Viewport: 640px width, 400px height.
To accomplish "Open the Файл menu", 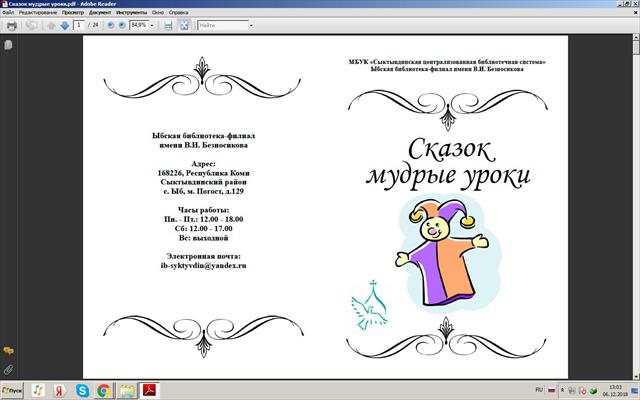I will (8, 13).
